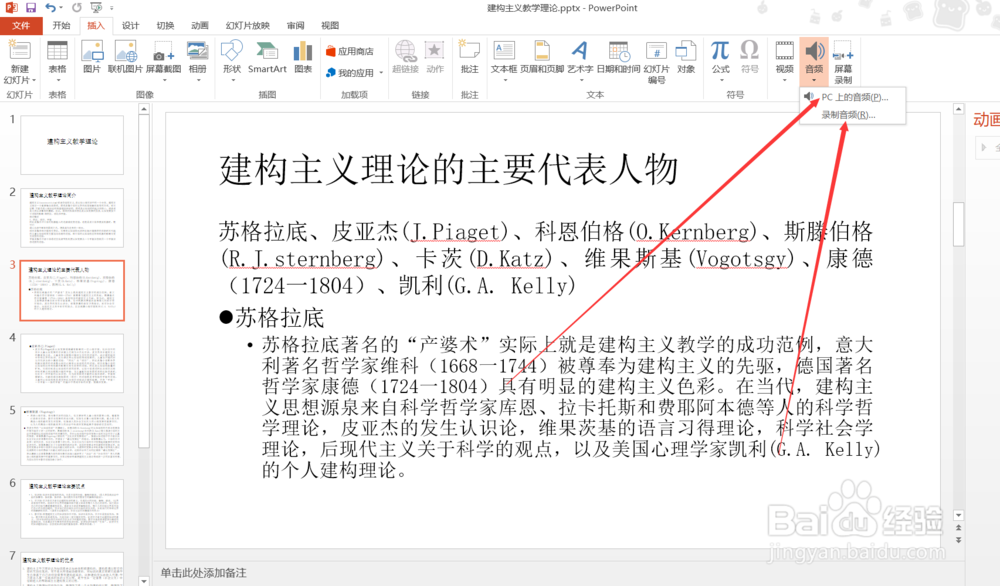Customize the quick access toolbar dropdown

click(111, 8)
